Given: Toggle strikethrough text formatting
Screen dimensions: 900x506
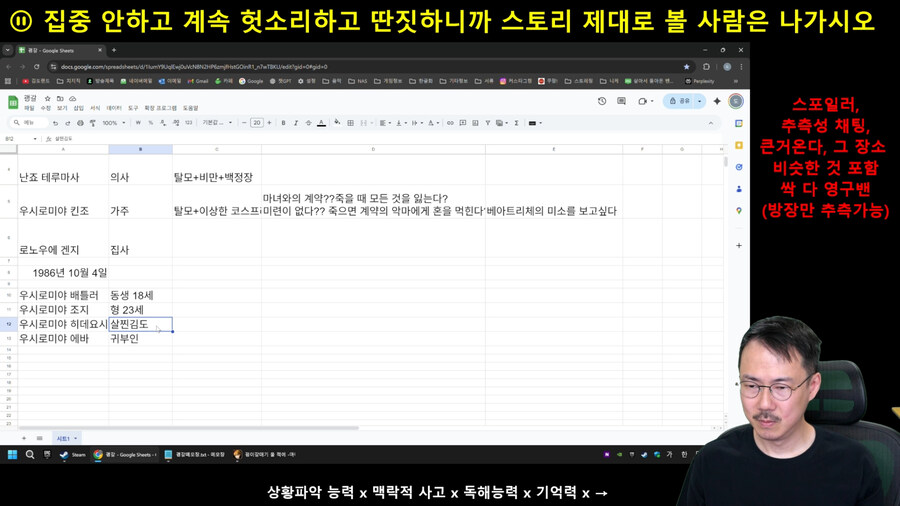Looking at the screenshot, I should tap(307, 123).
